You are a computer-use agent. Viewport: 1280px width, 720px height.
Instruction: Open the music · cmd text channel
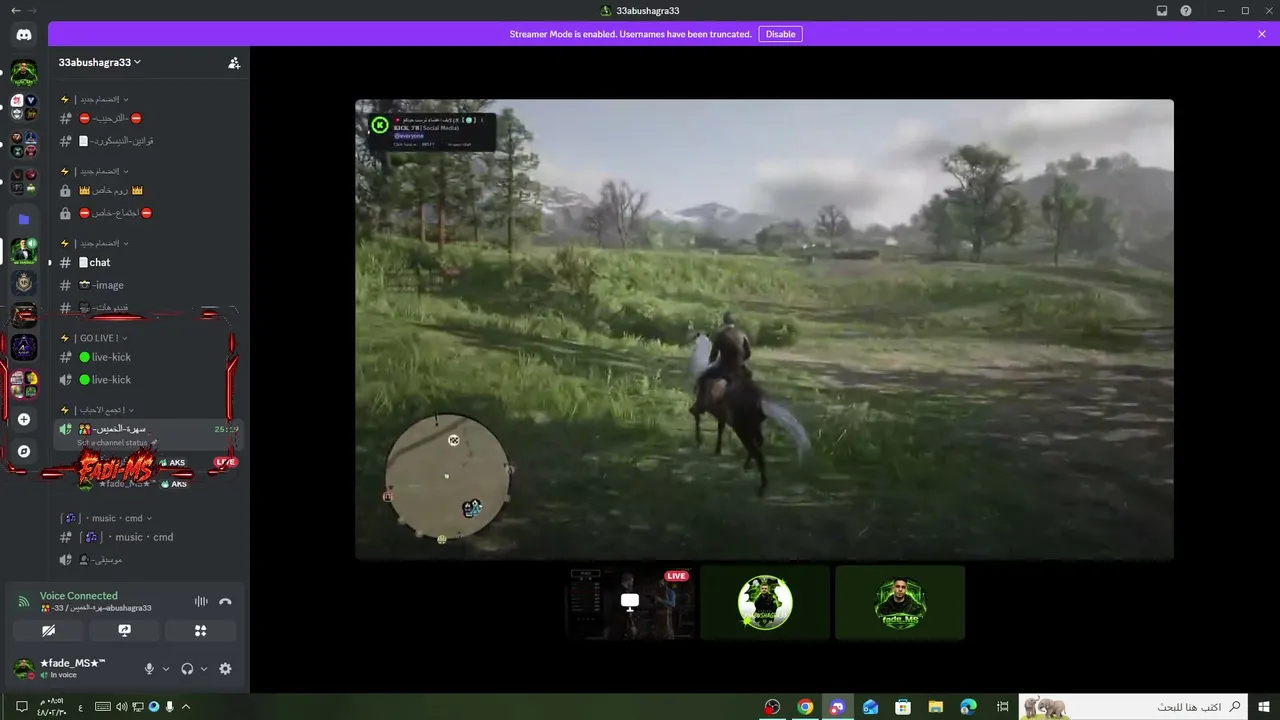pos(148,537)
